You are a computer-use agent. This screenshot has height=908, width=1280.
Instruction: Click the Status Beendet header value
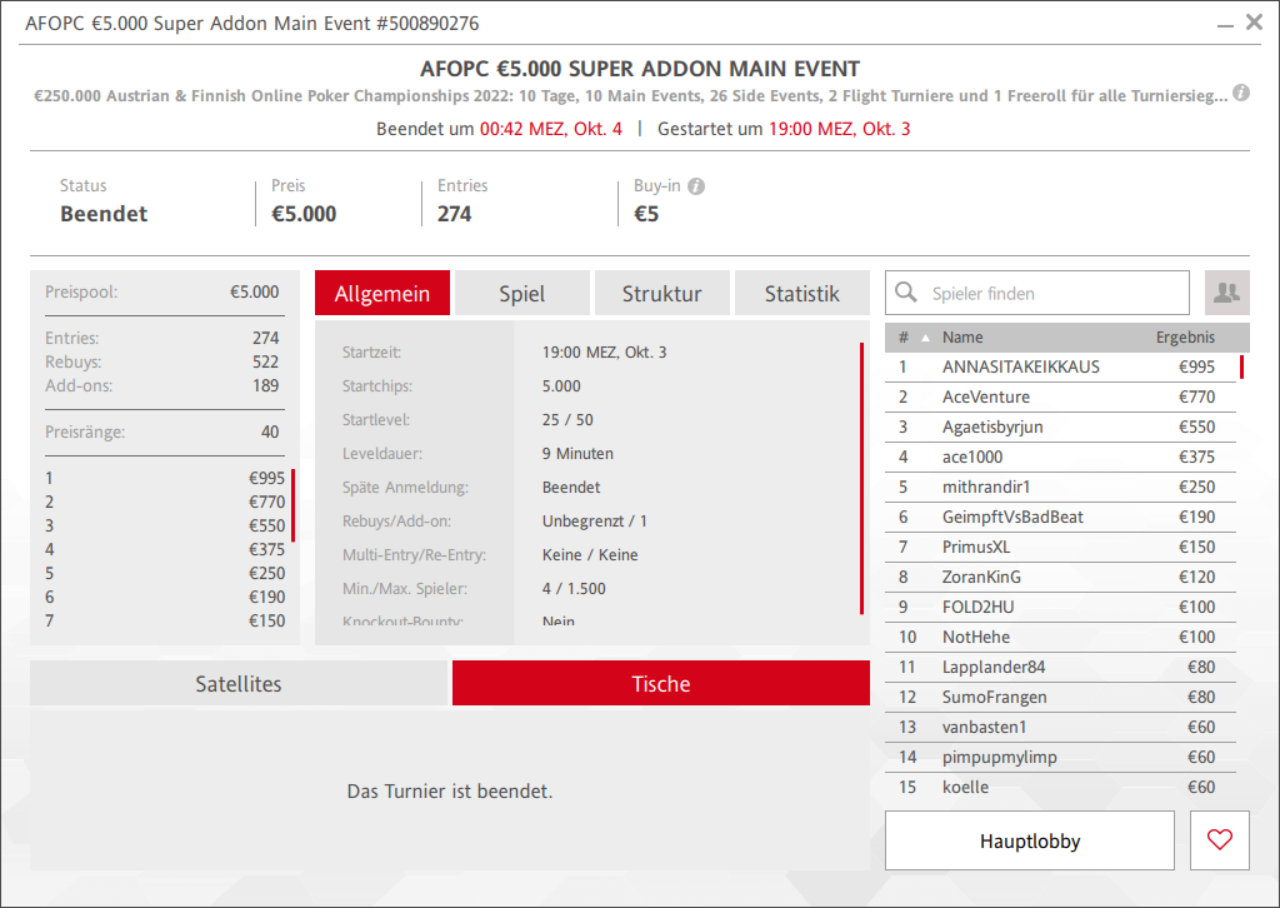coord(104,214)
